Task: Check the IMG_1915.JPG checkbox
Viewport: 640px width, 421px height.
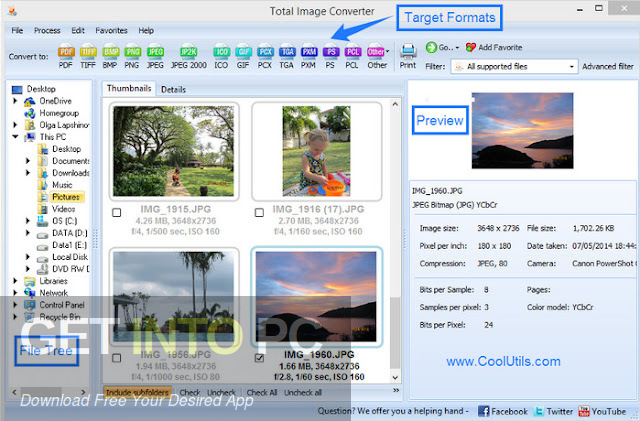Action: coord(117,213)
